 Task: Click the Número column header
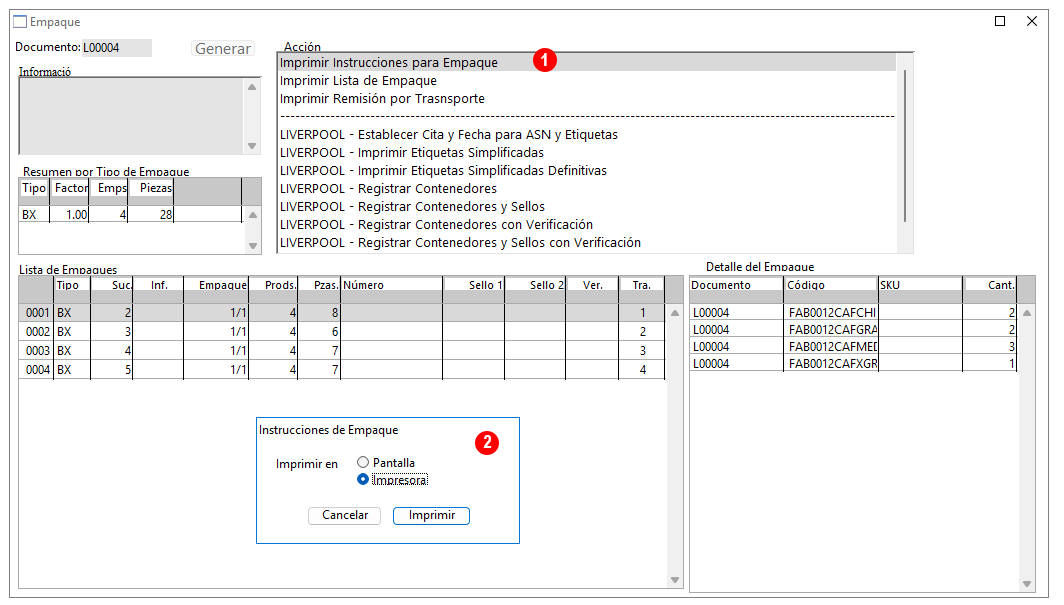[x=392, y=285]
